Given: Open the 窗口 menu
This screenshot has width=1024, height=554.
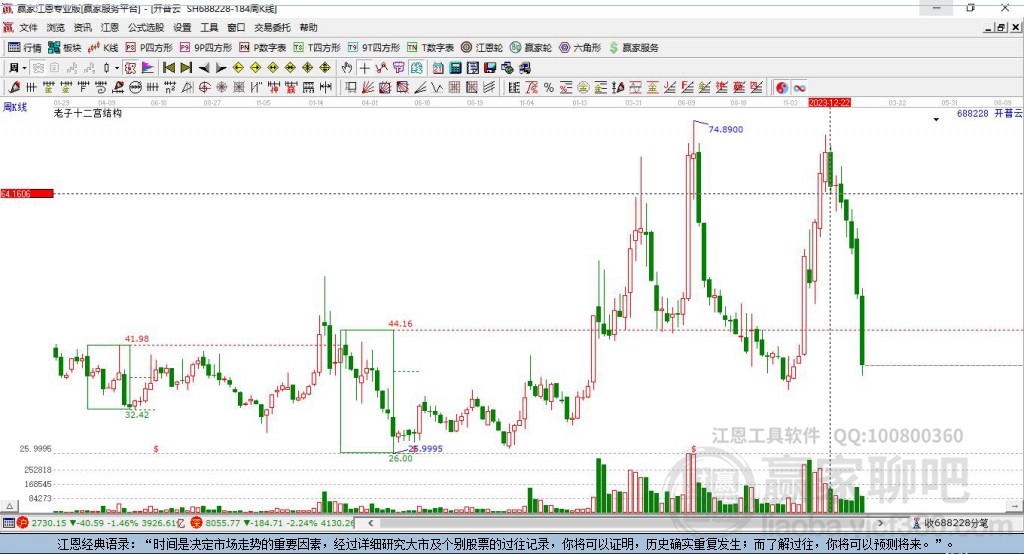Looking at the screenshot, I should pyautogui.click(x=236, y=27).
